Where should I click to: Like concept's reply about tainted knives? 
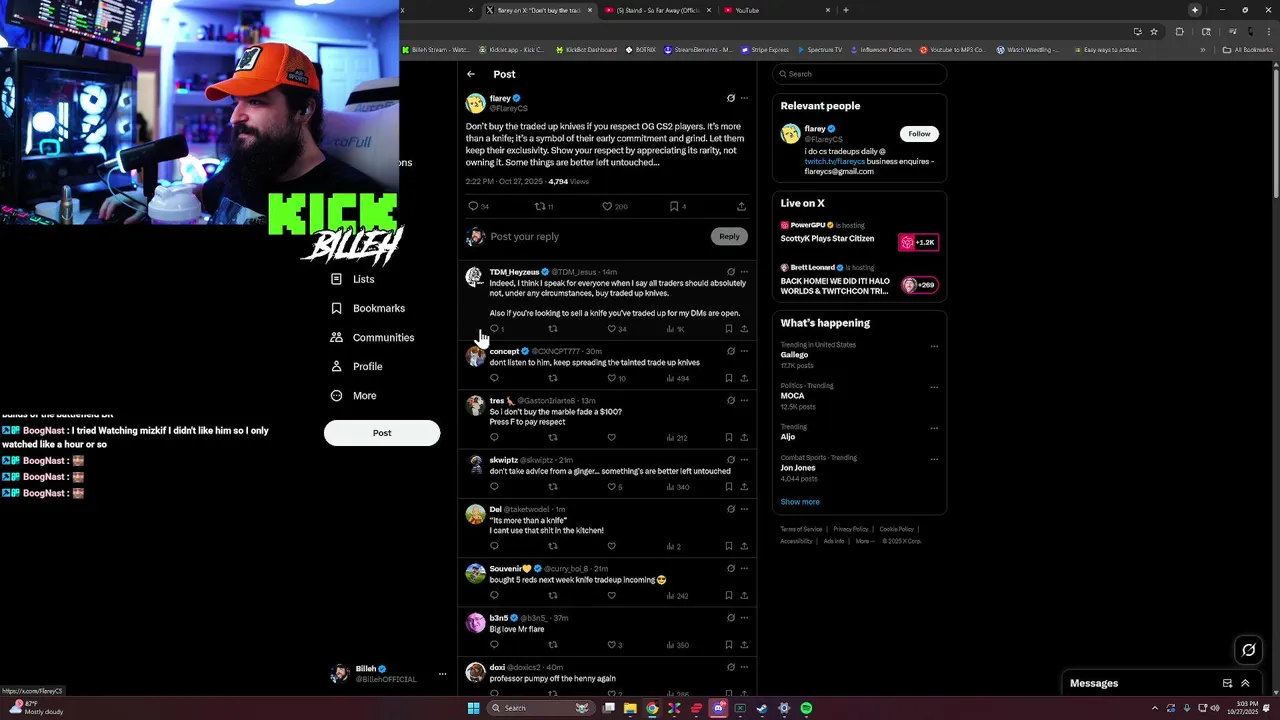coord(612,378)
